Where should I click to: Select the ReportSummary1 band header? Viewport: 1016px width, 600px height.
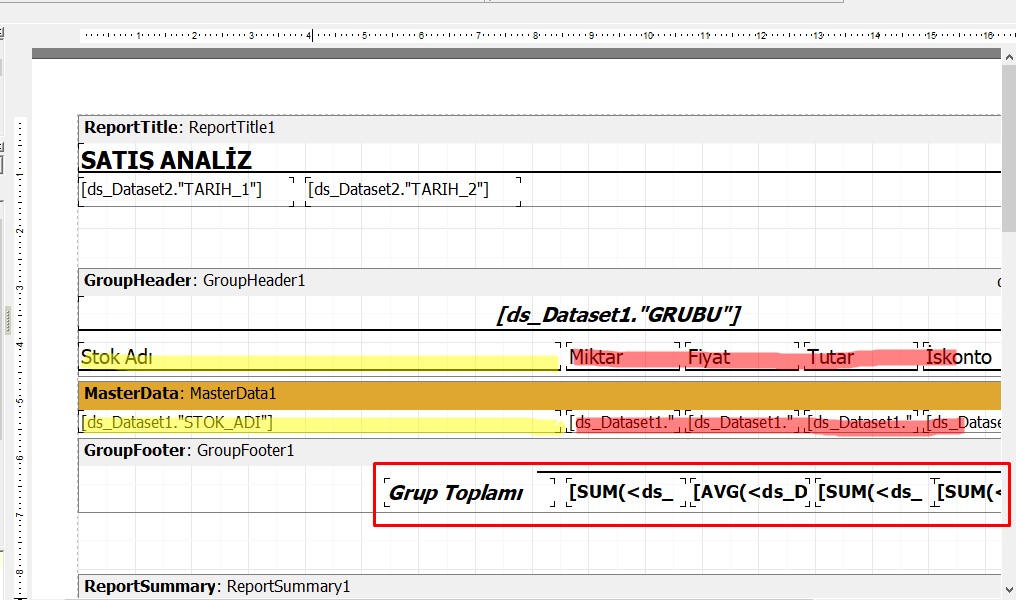coord(217,587)
